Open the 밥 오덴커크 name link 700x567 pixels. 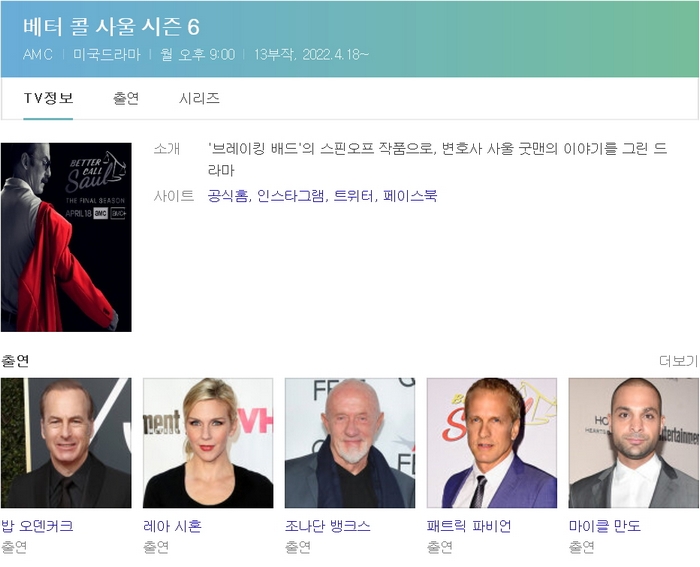coord(37,526)
